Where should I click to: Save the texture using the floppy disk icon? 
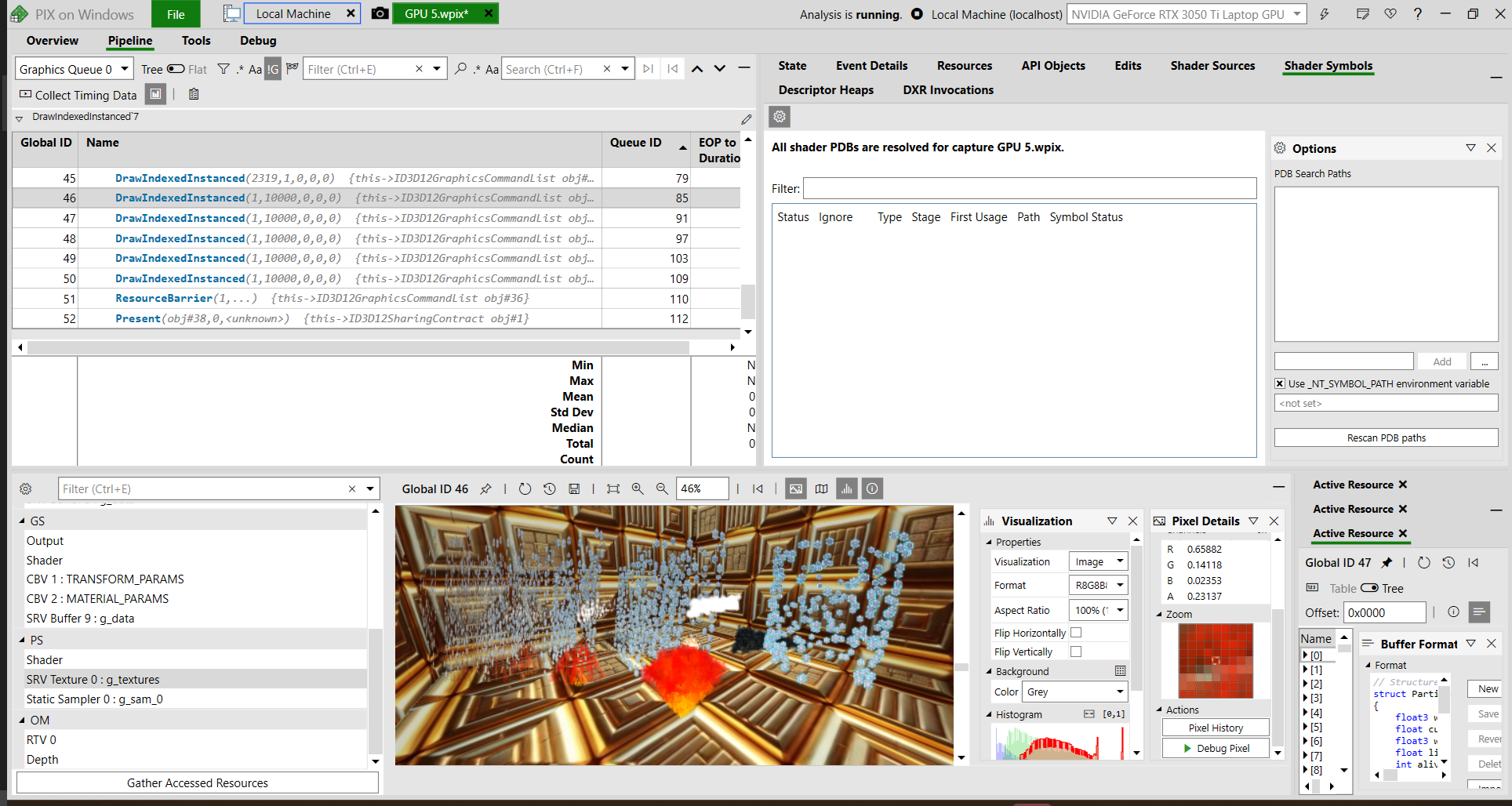(574, 488)
